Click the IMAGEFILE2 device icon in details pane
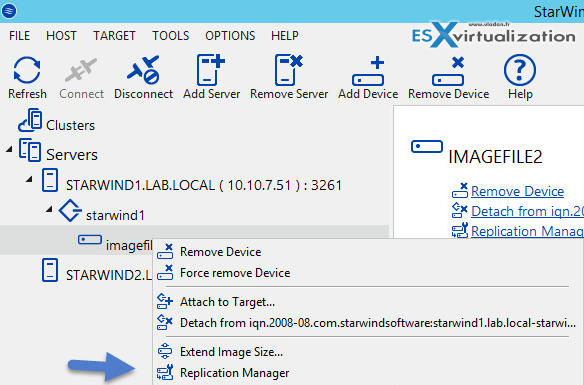Image resolution: width=584 pixels, height=385 pixels. [x=427, y=146]
